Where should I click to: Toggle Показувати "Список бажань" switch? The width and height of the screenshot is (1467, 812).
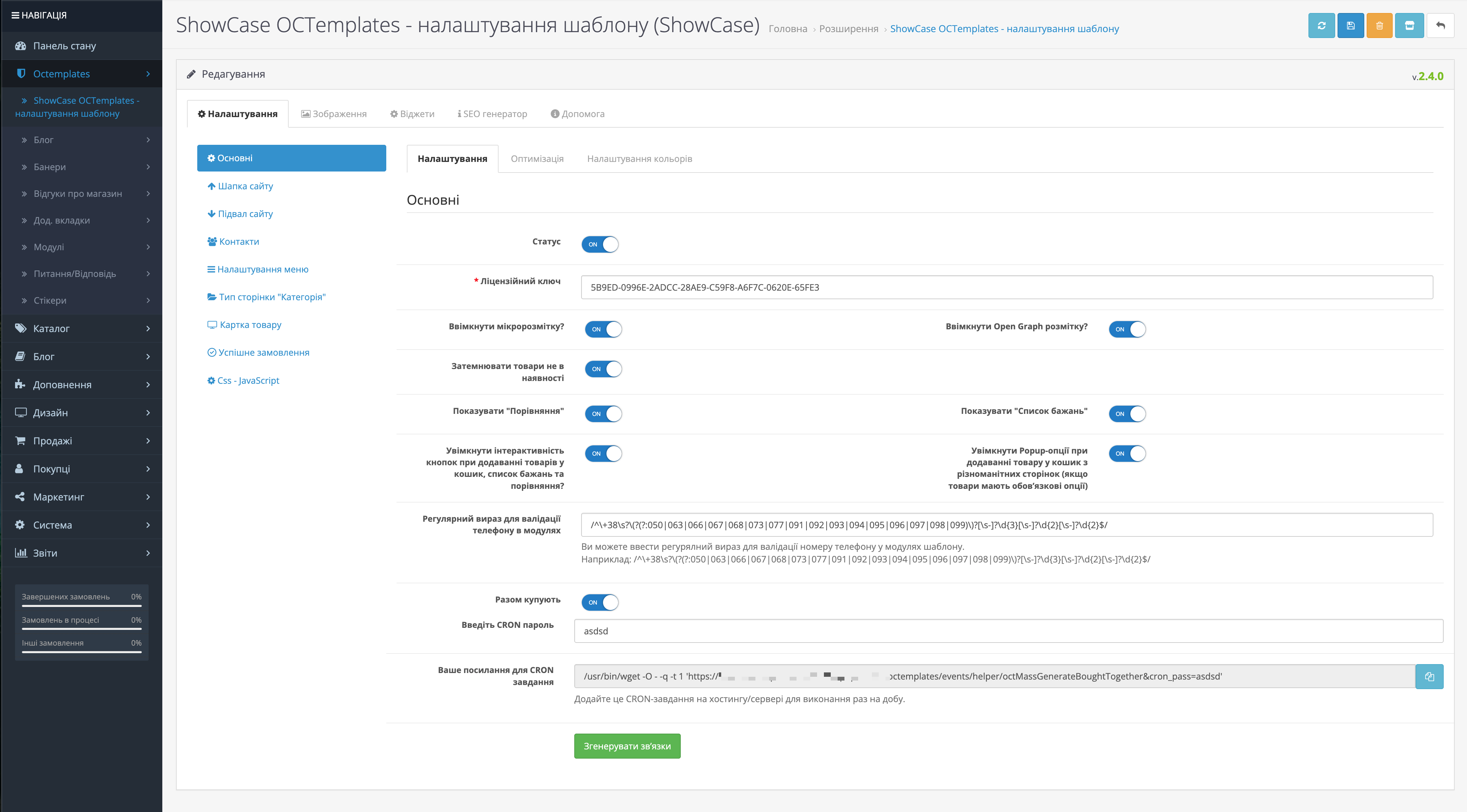pos(1127,414)
